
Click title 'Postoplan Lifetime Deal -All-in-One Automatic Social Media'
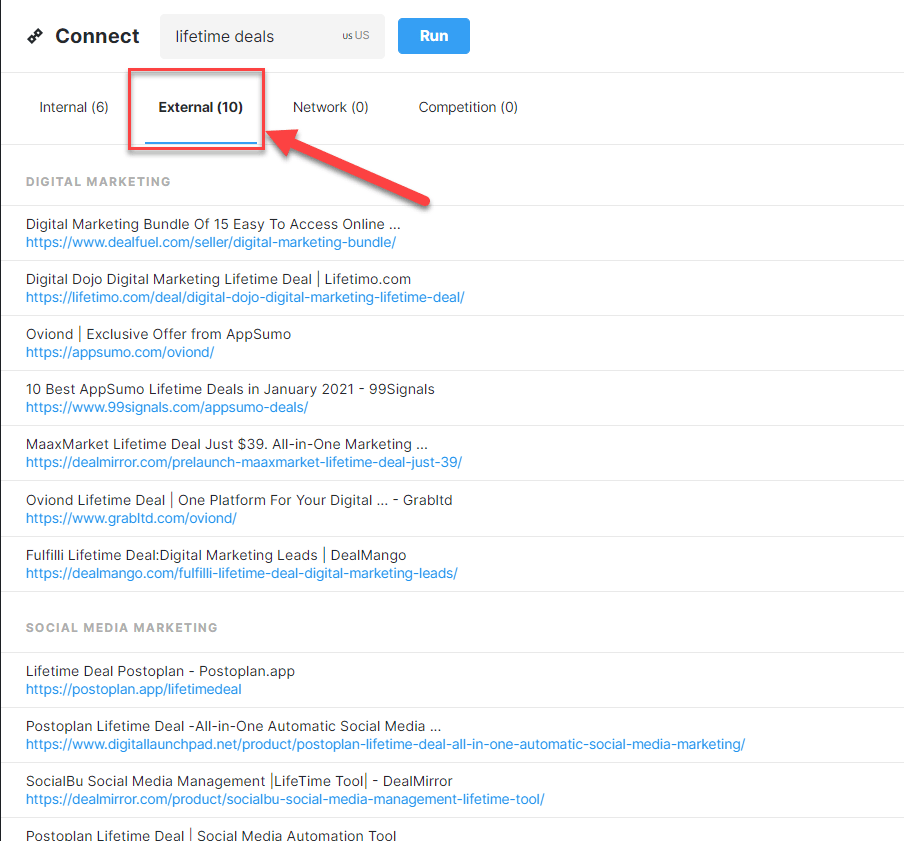(x=225, y=726)
